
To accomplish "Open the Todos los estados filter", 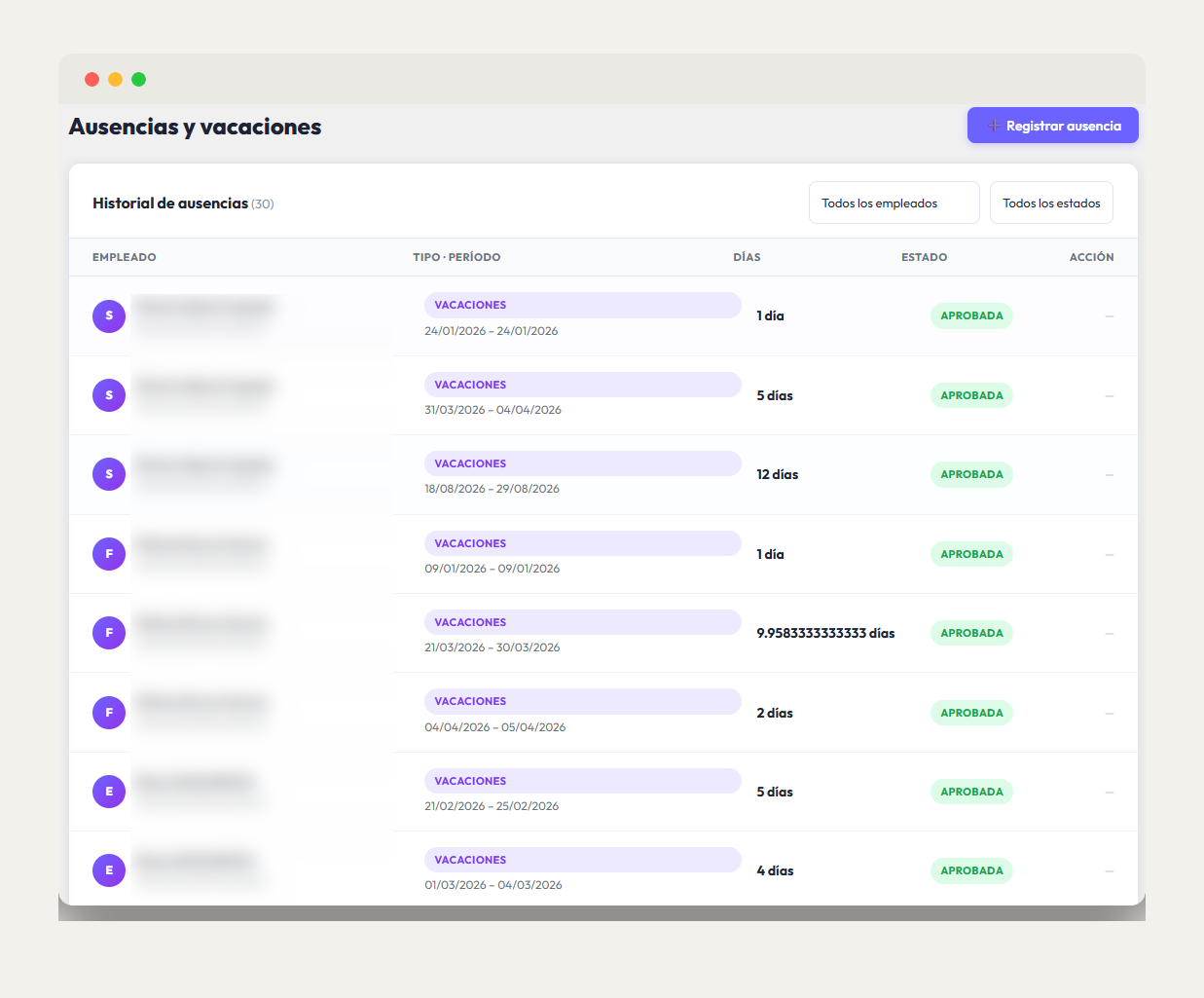I will point(1051,203).
